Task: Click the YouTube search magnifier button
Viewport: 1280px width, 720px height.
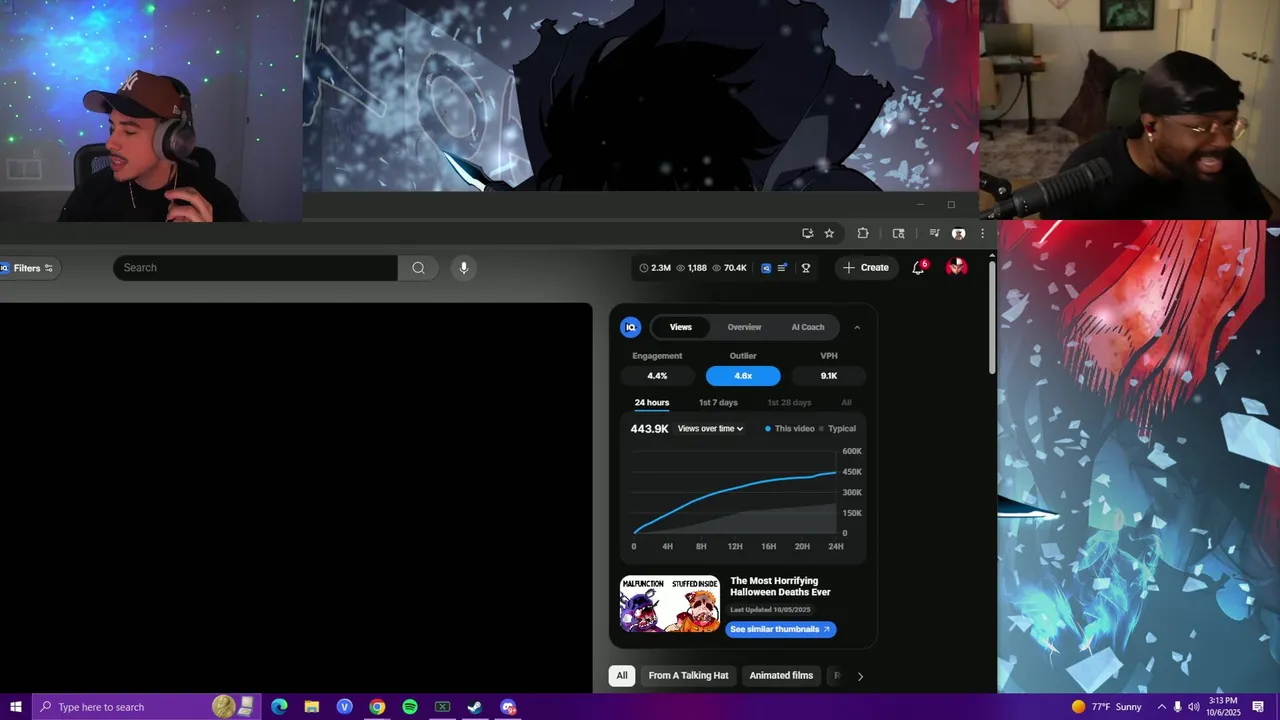Action: [418, 268]
